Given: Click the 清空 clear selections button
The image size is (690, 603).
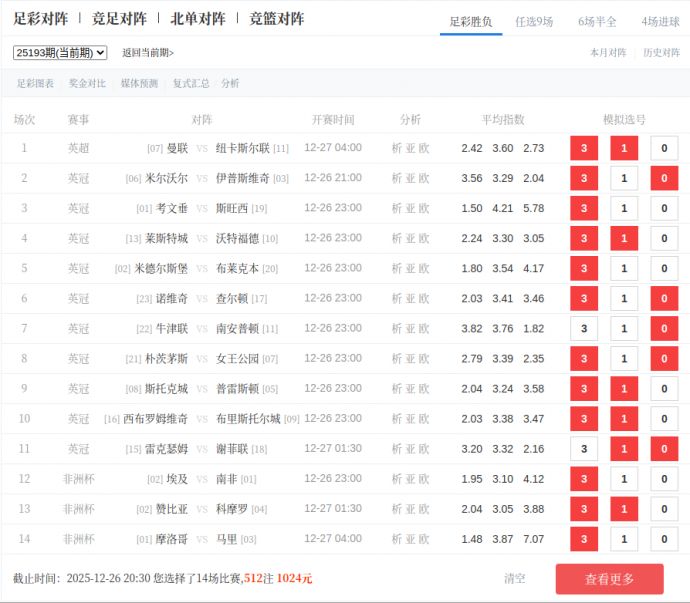Looking at the screenshot, I should pyautogui.click(x=514, y=579).
